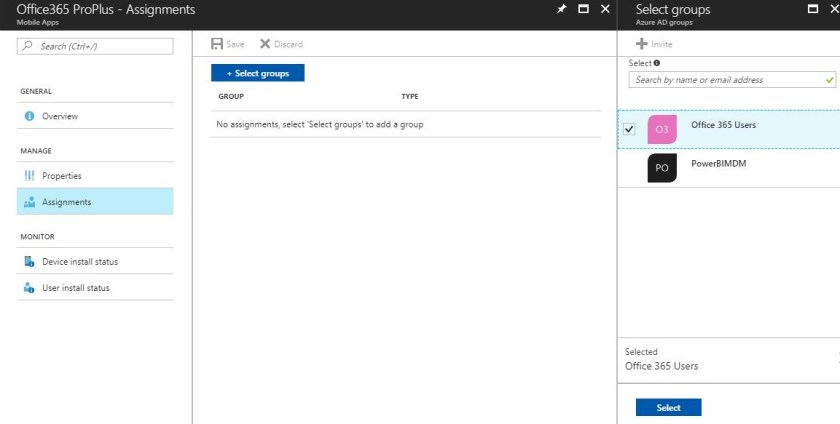
Task: Click the MONITOR section heading
Action: click(38, 236)
